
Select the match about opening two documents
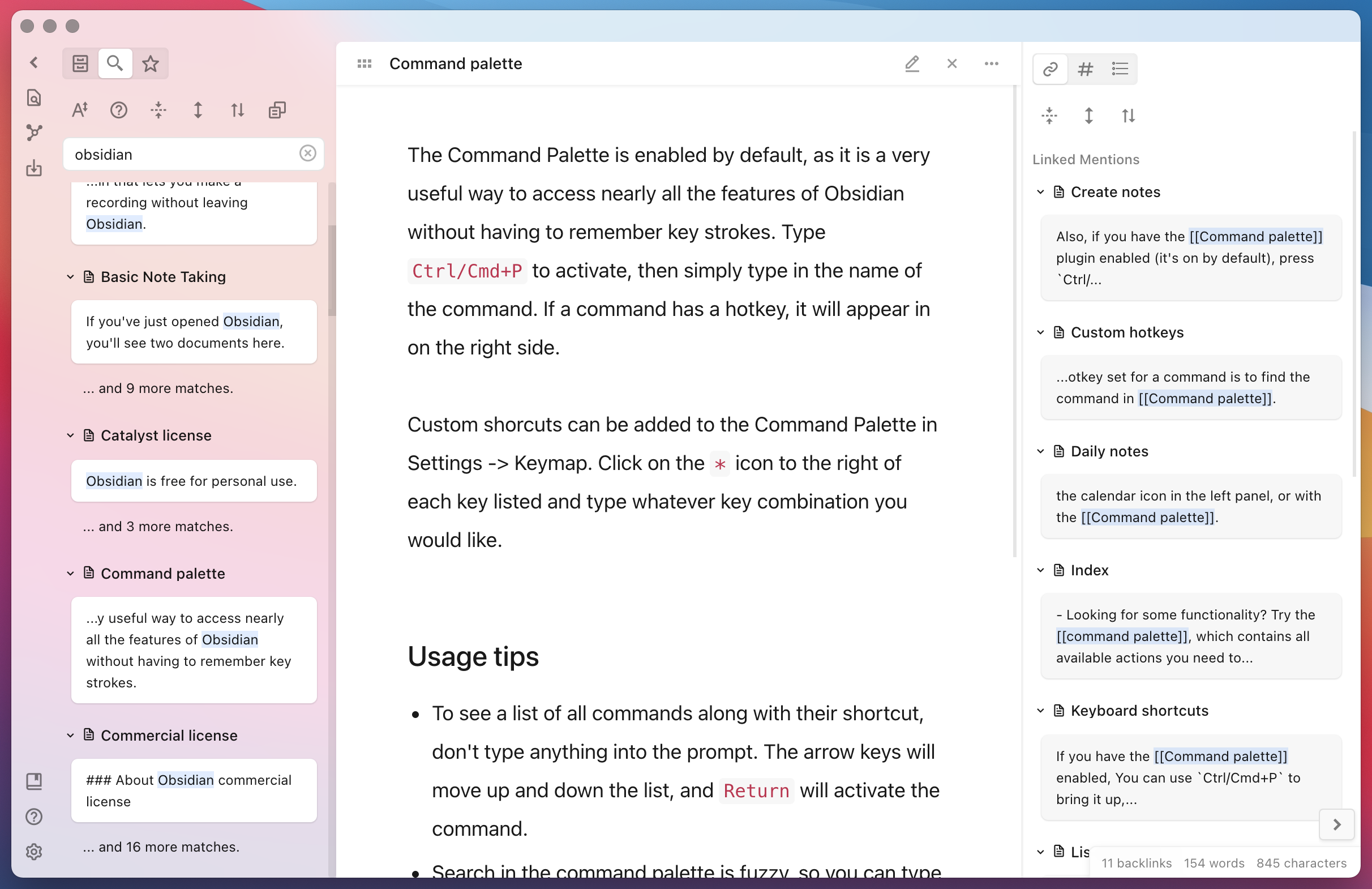[x=194, y=331]
